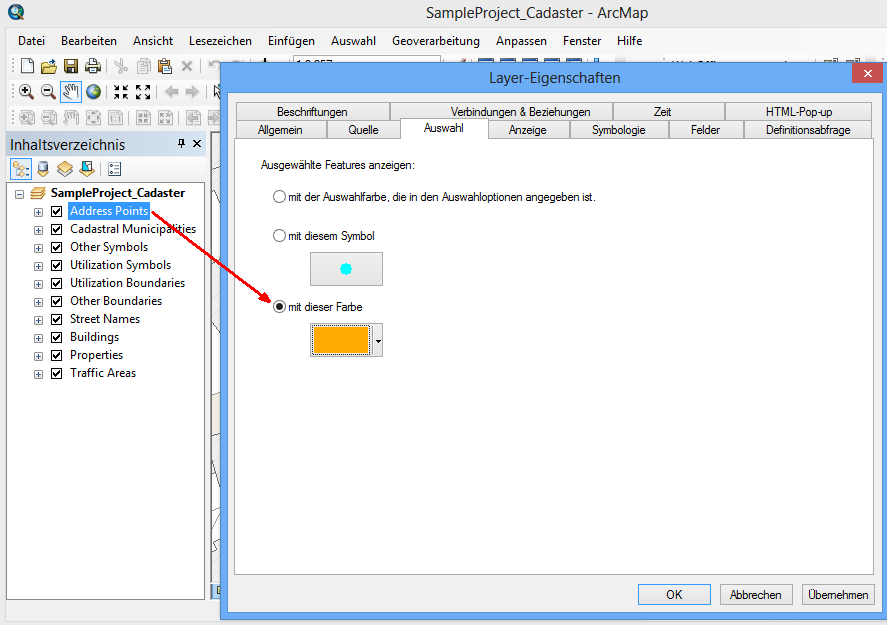
Task: Click List by Selection icon in Inhaltsverzeichnis
Action: 86,167
